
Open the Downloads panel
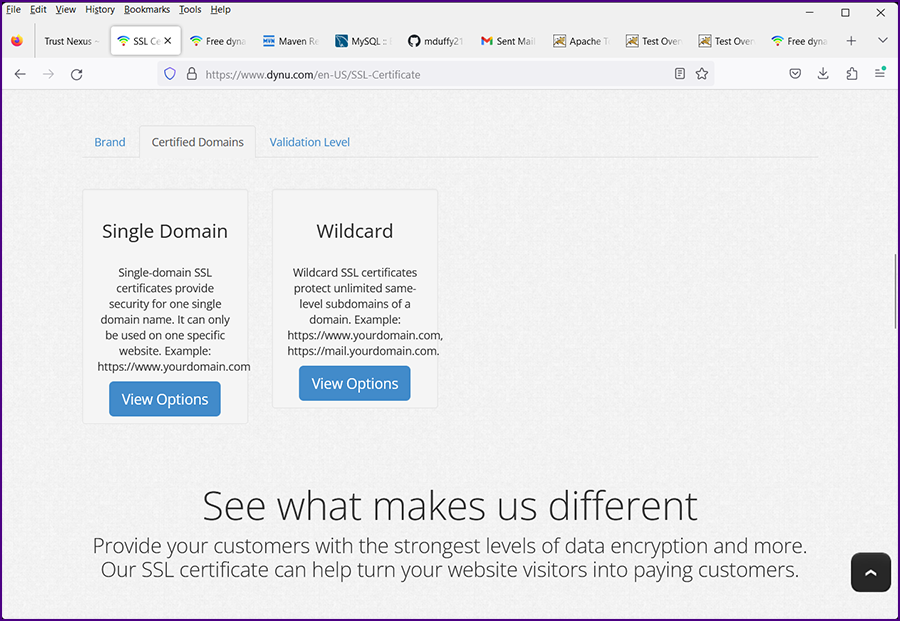[823, 74]
